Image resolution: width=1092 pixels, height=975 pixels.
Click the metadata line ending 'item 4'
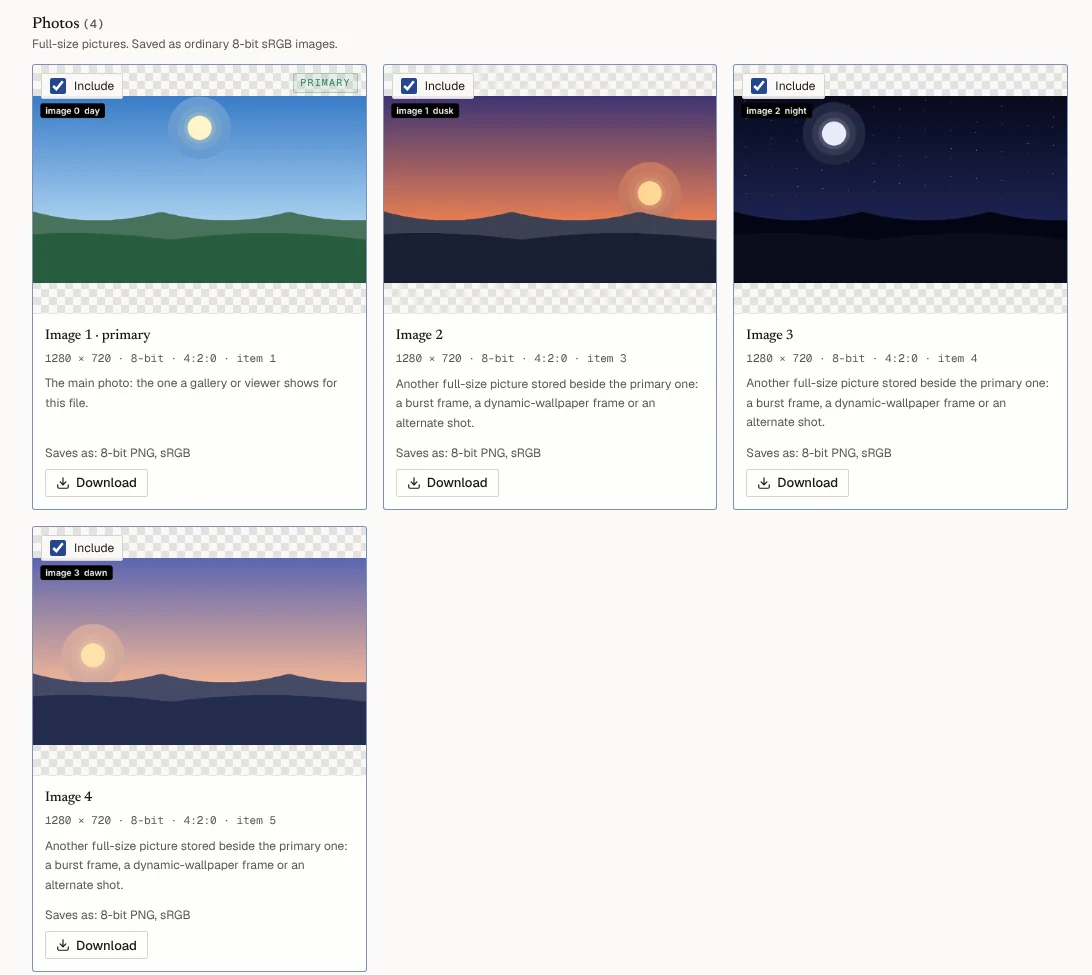861,359
